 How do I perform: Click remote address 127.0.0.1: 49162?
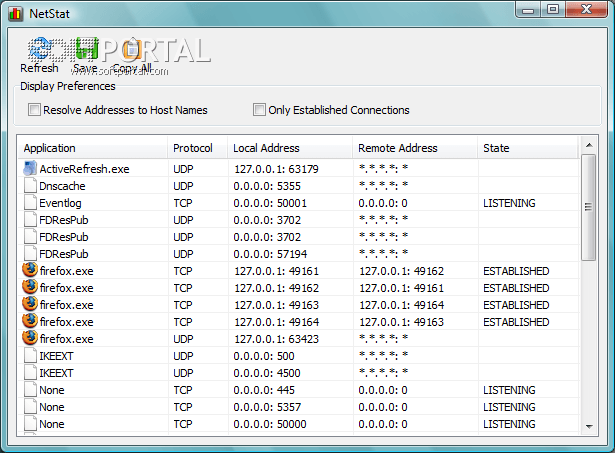point(402,271)
